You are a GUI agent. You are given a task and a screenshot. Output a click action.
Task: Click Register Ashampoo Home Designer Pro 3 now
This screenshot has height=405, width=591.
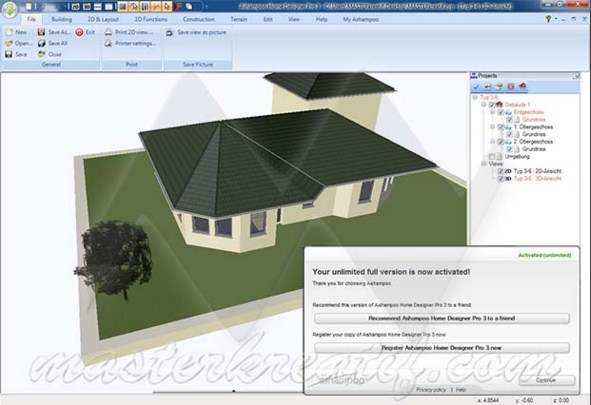click(x=442, y=348)
